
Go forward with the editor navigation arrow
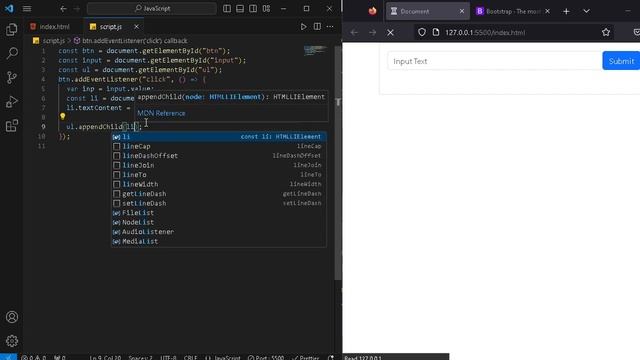click(x=77, y=9)
